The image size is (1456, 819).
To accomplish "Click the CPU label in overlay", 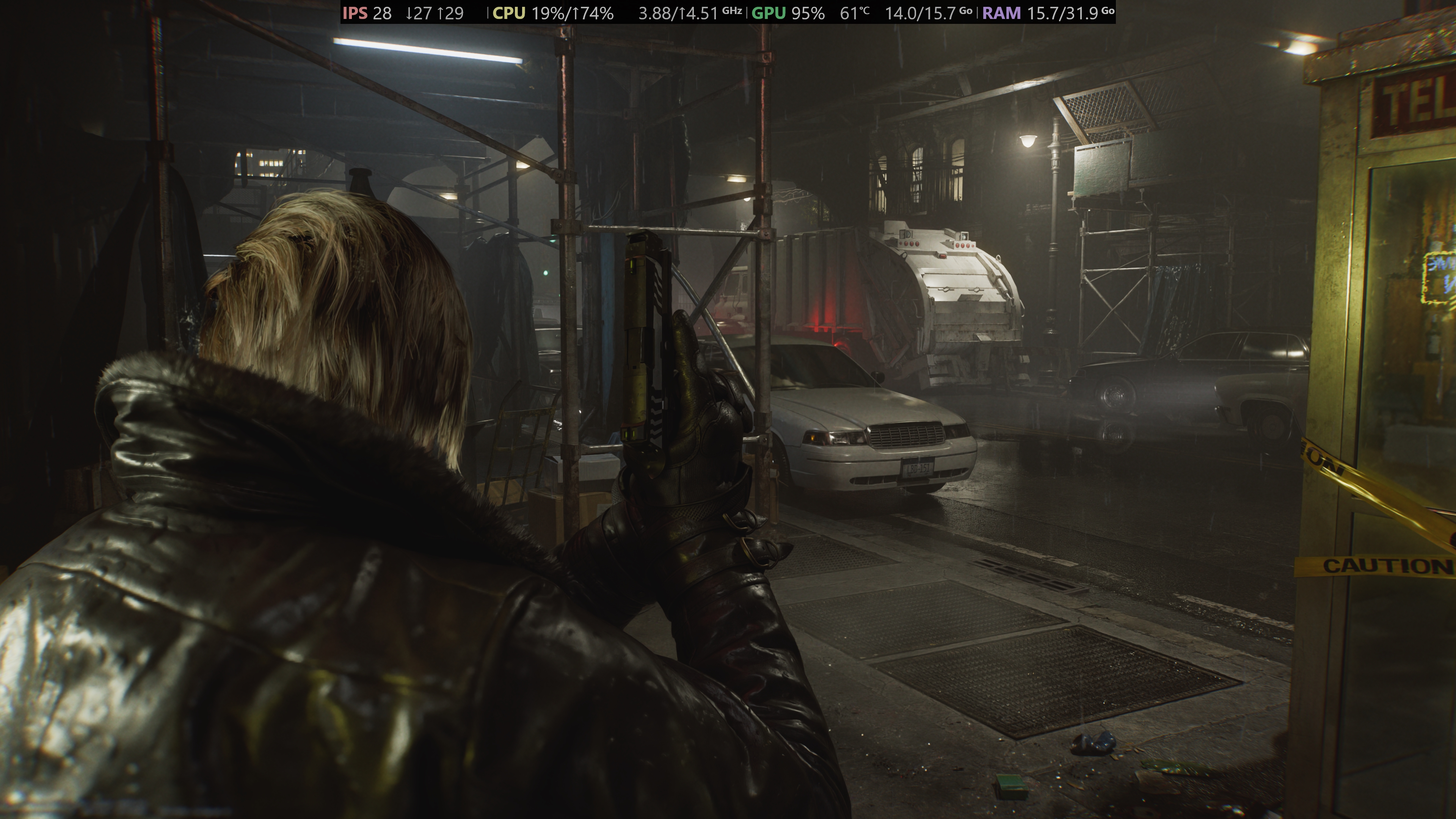I will tap(509, 13).
